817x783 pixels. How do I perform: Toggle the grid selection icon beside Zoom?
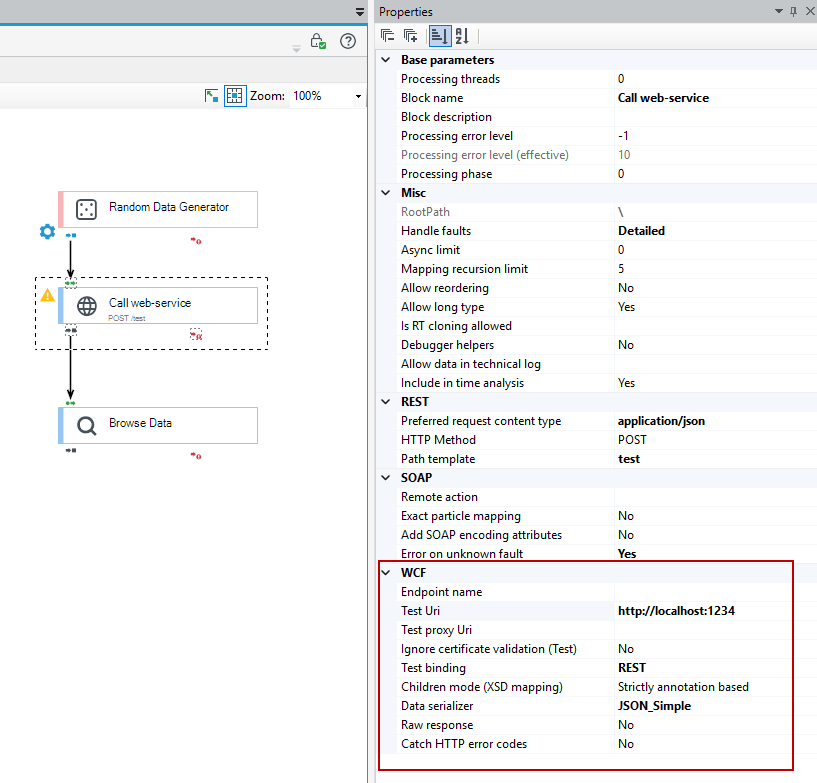tap(235, 96)
